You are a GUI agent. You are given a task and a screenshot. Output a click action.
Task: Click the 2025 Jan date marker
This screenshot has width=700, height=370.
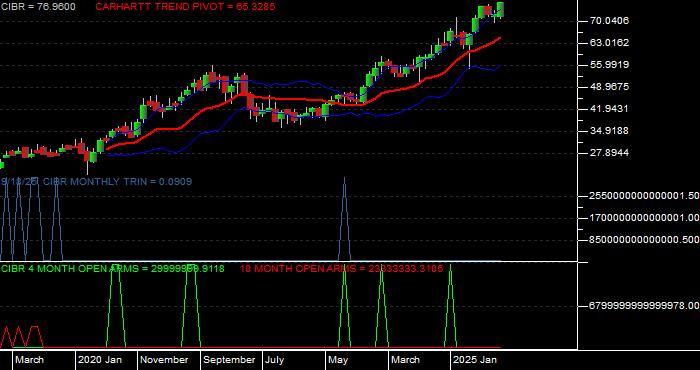point(475,360)
